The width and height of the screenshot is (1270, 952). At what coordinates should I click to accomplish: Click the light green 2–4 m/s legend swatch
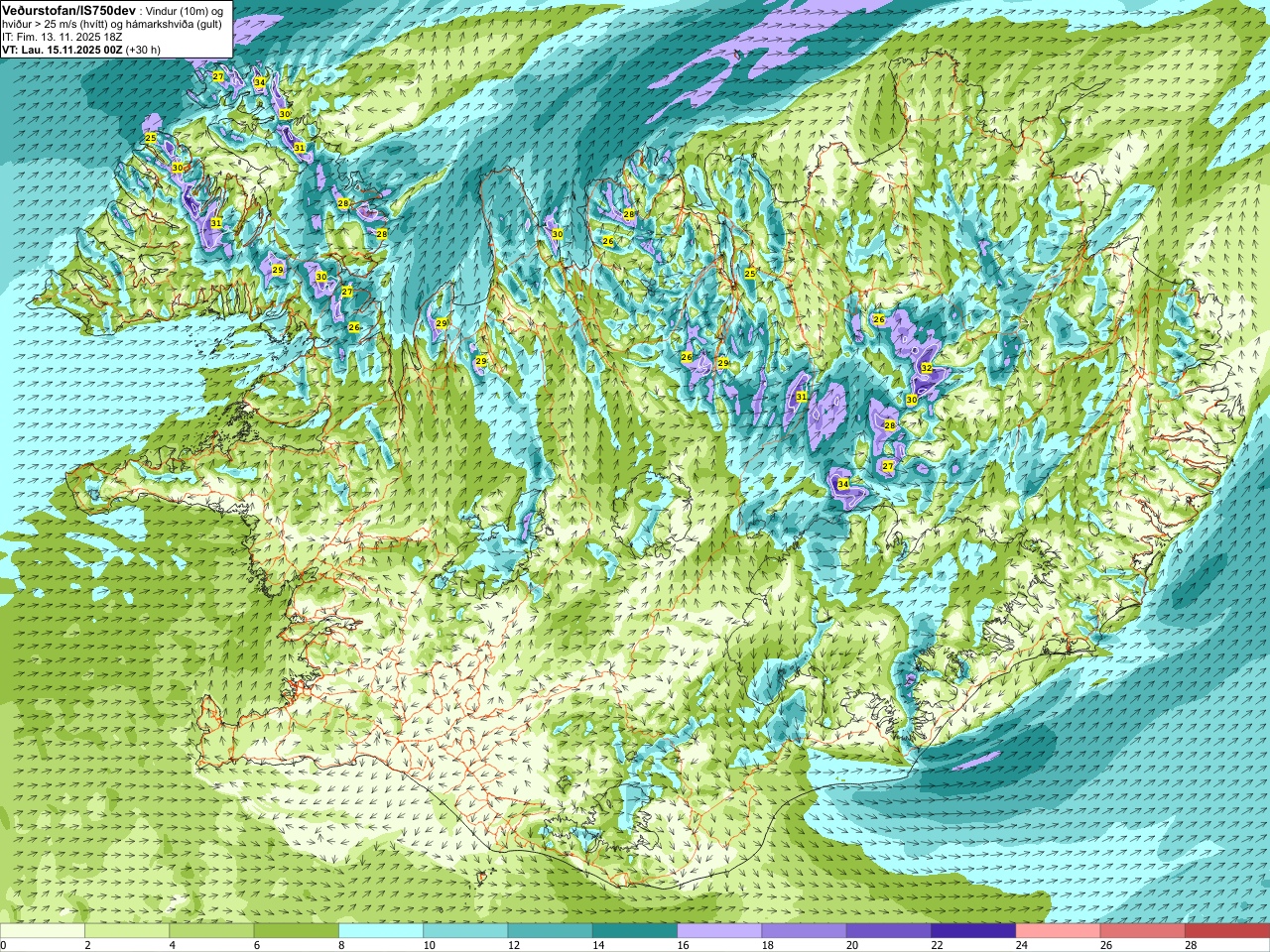point(127,931)
